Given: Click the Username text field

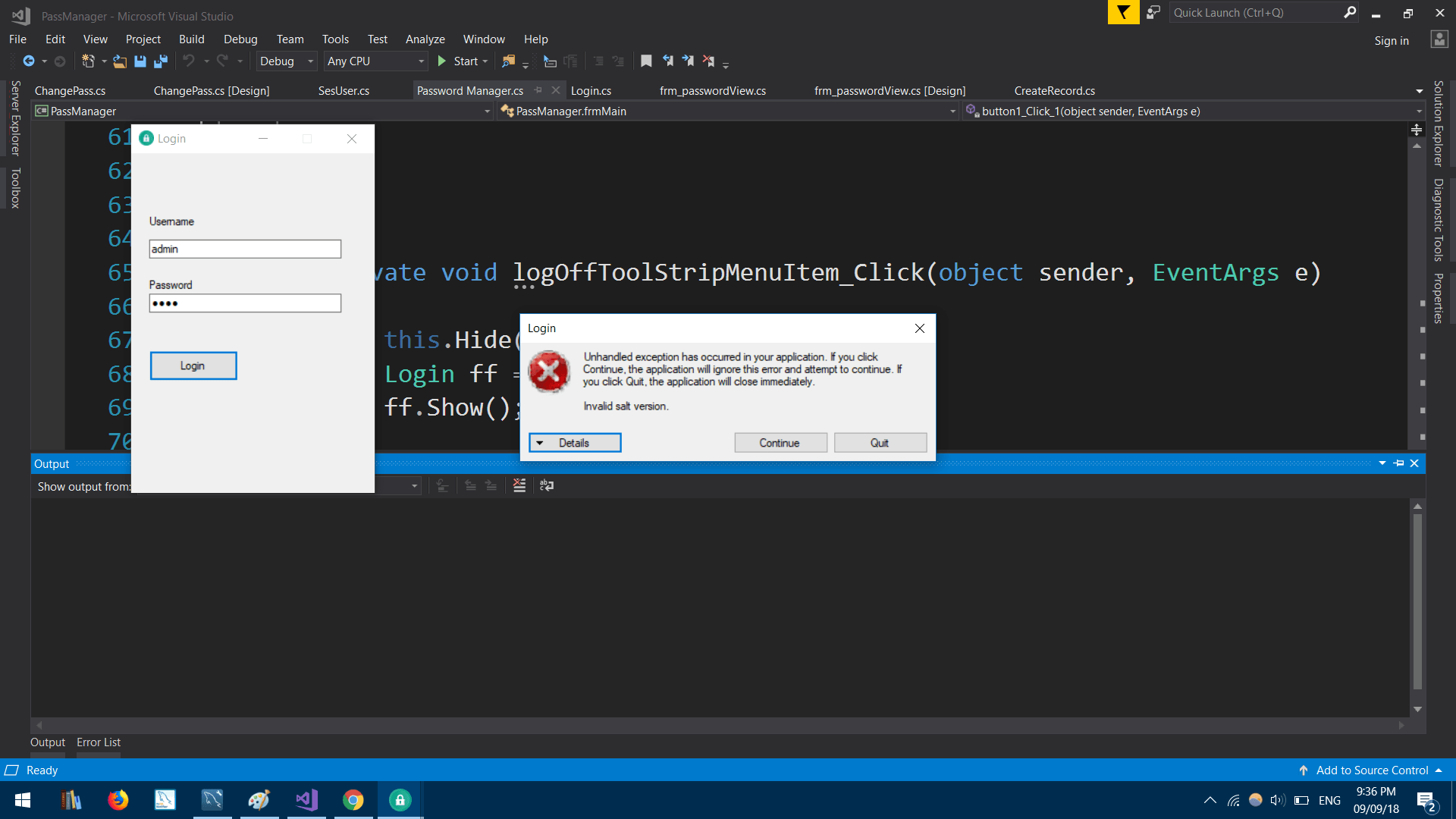Looking at the screenshot, I should (245, 249).
